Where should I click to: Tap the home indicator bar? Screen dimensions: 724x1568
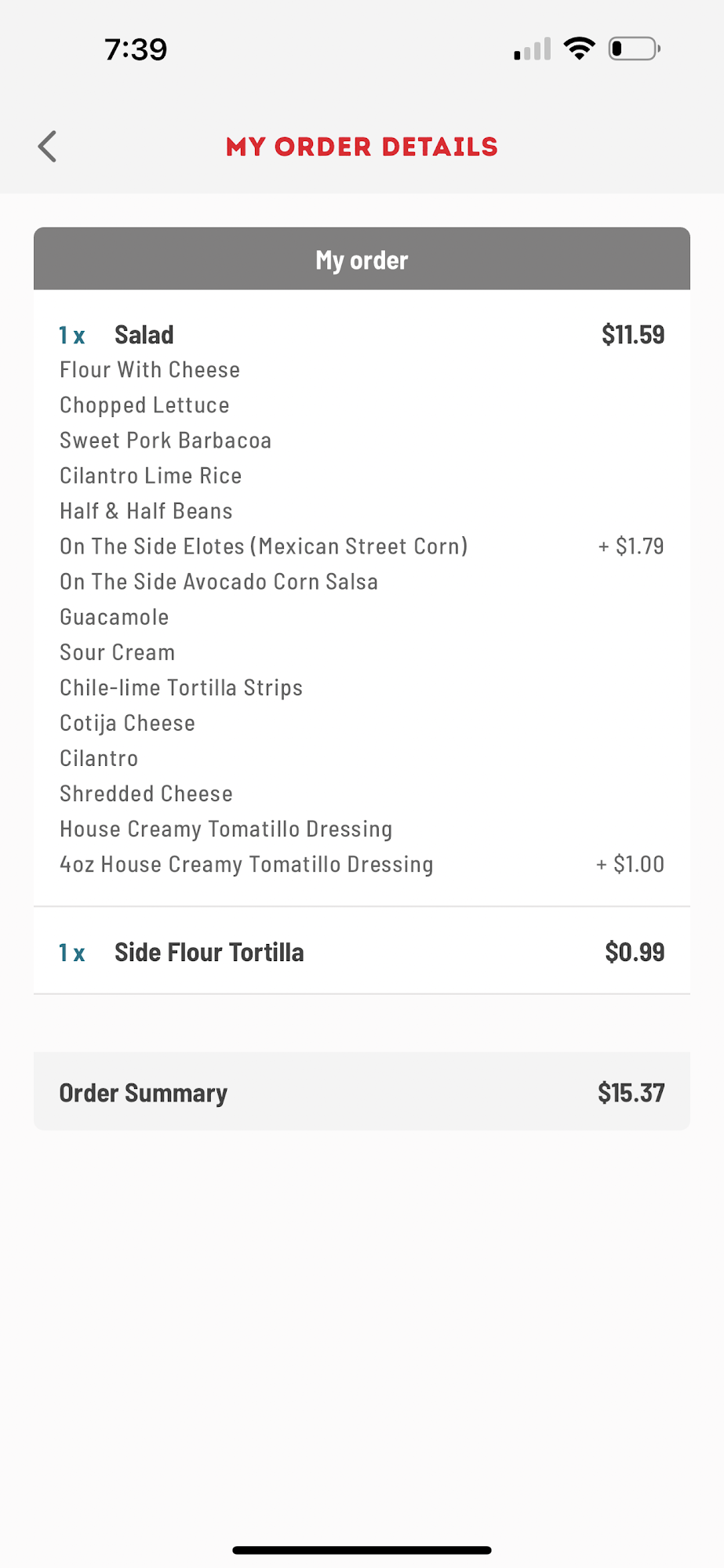click(x=362, y=1550)
